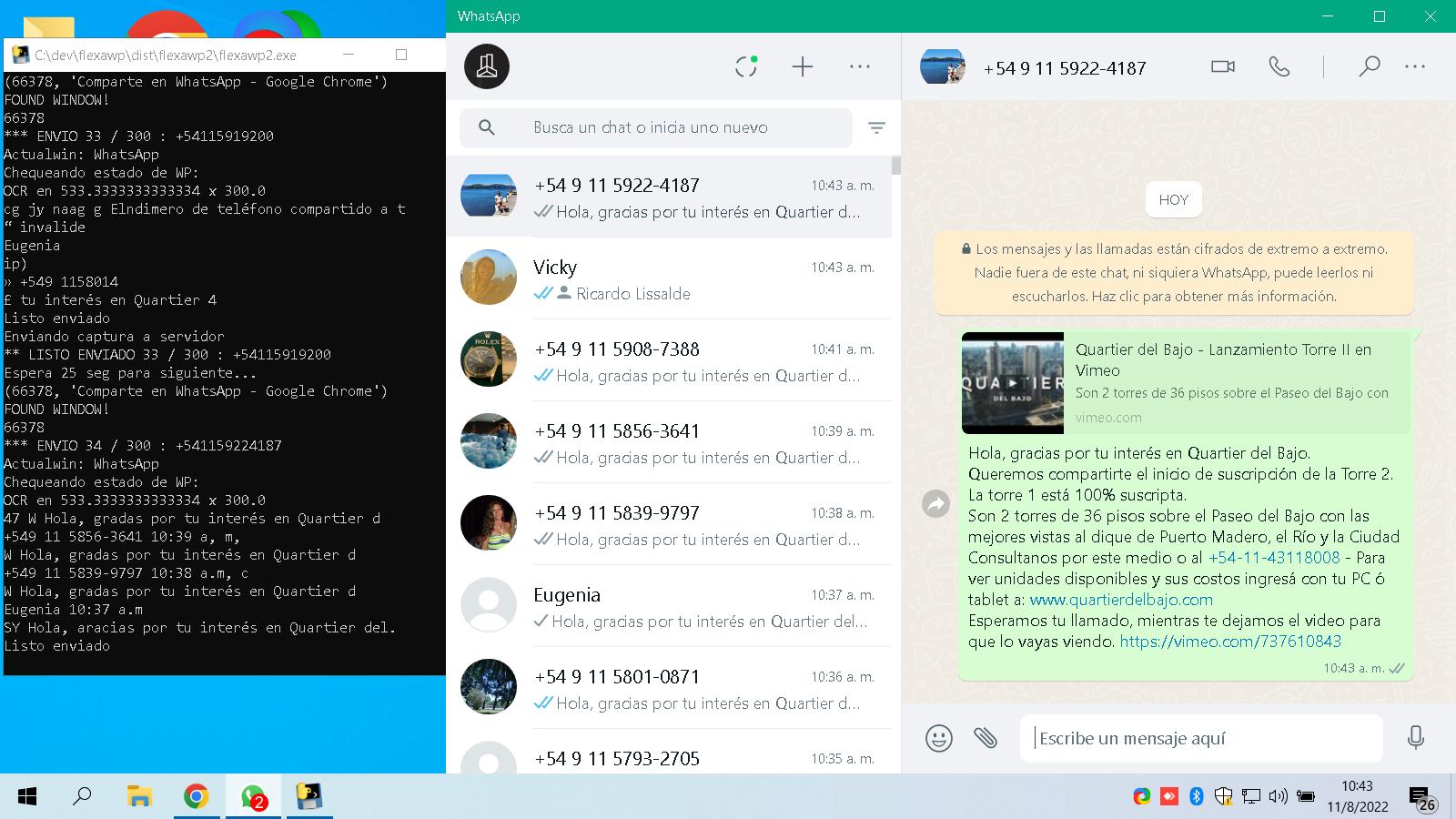Open the taskbar clock showing 10:43
Viewport: 1456px width, 819px height.
point(1358,796)
